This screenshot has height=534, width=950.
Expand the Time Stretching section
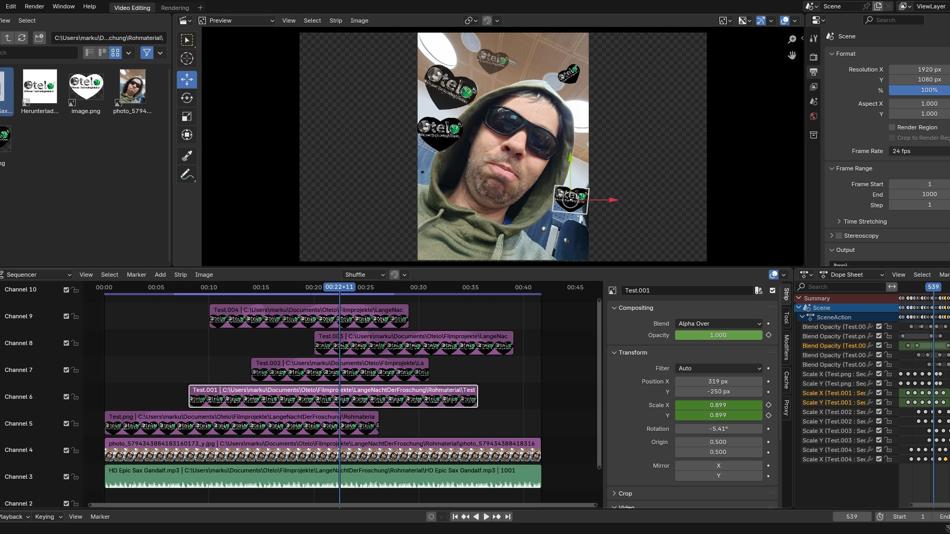coord(865,222)
